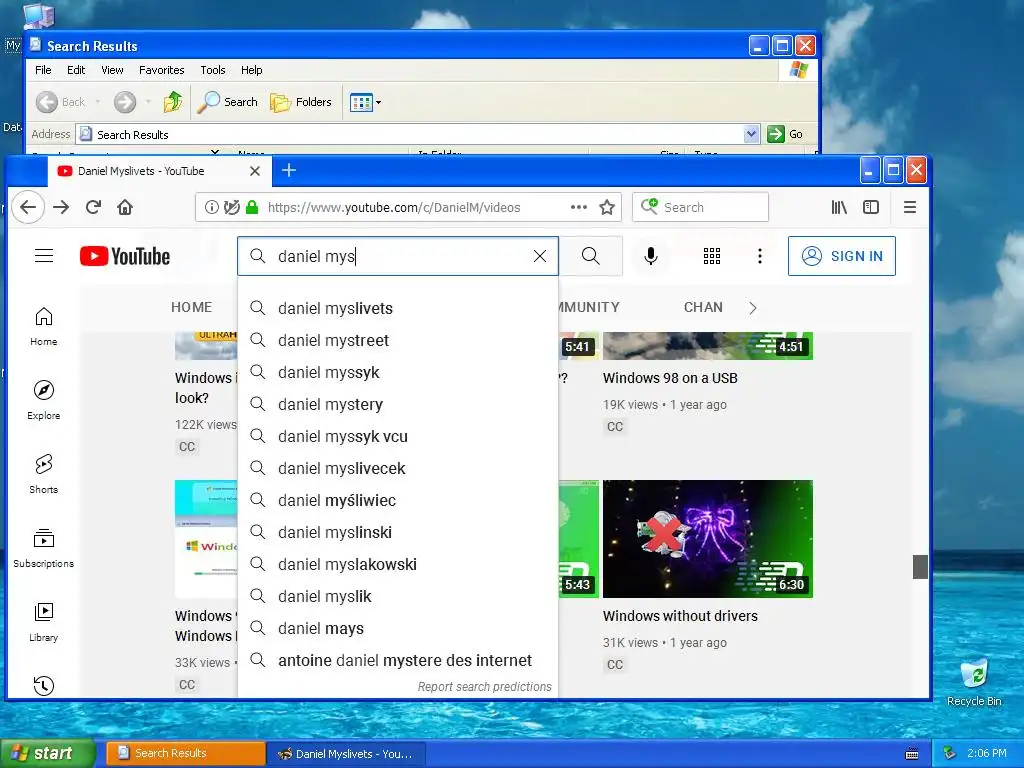
Task: Select suggestion daniel myslivets
Action: pos(398,308)
